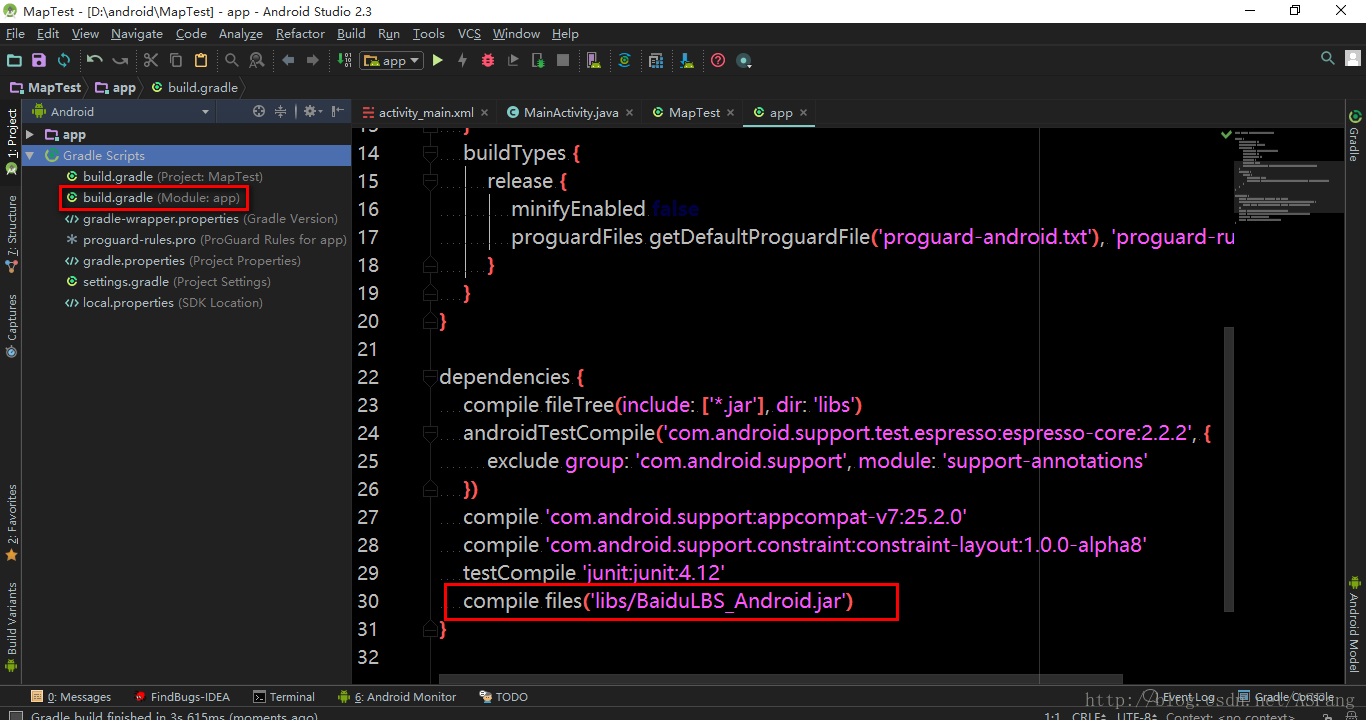The width and height of the screenshot is (1366, 720).
Task: Click the Paste clipboard icon
Action: 201,60
